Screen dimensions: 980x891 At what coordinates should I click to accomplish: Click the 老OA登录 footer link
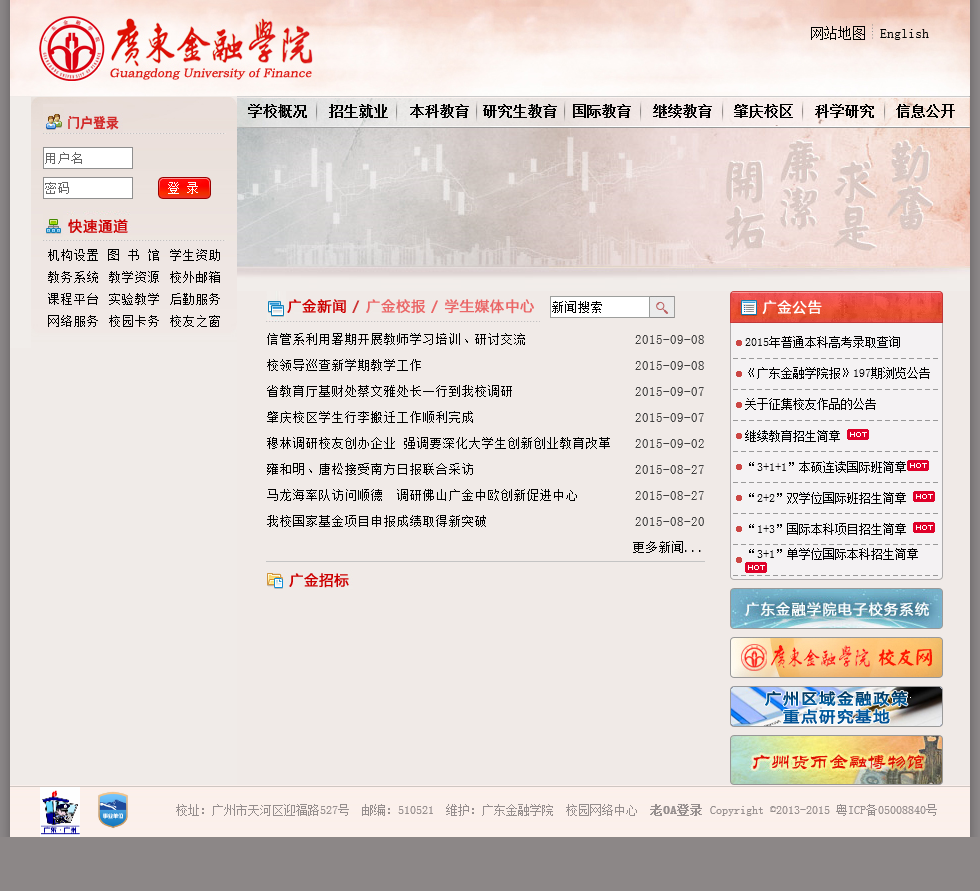(676, 810)
